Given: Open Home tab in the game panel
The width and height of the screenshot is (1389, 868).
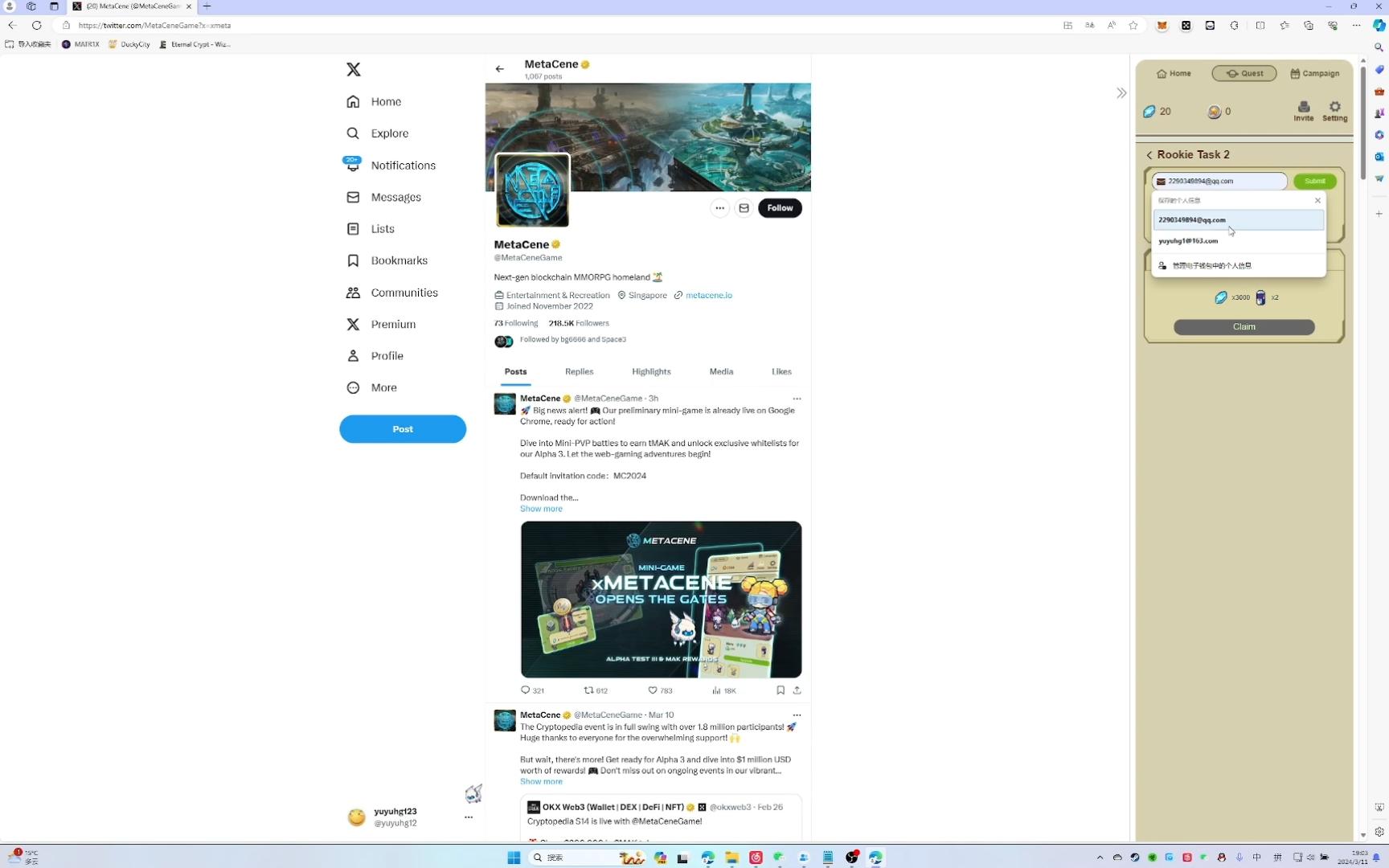Looking at the screenshot, I should [x=1174, y=73].
